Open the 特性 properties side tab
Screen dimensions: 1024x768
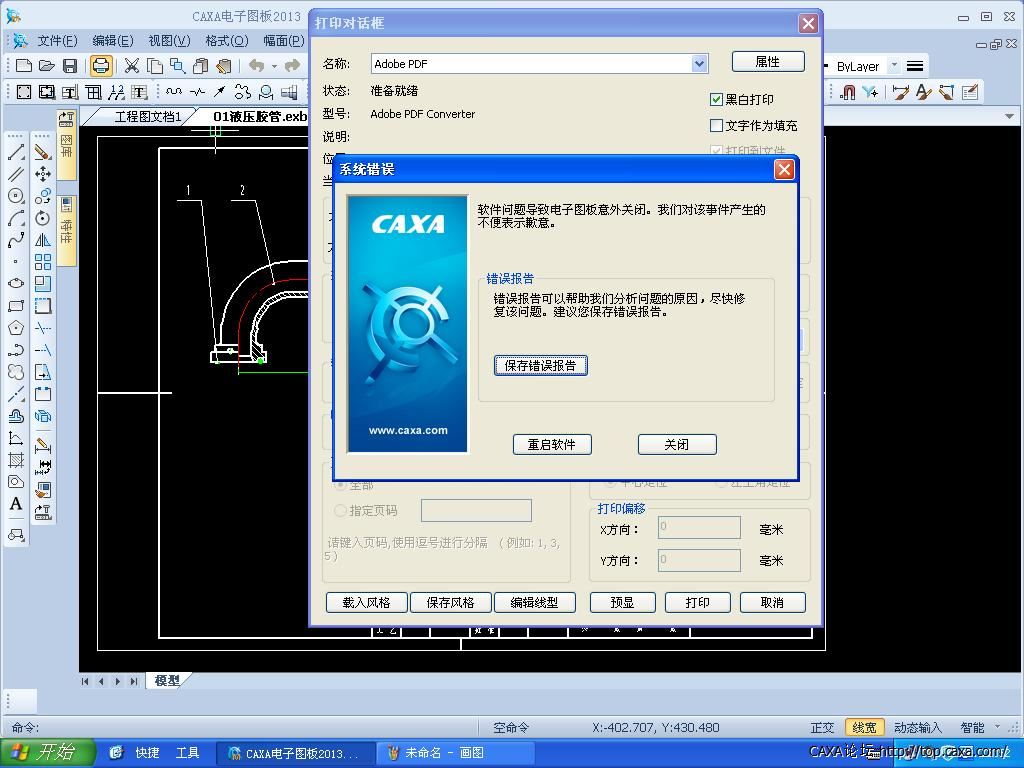coord(67,231)
